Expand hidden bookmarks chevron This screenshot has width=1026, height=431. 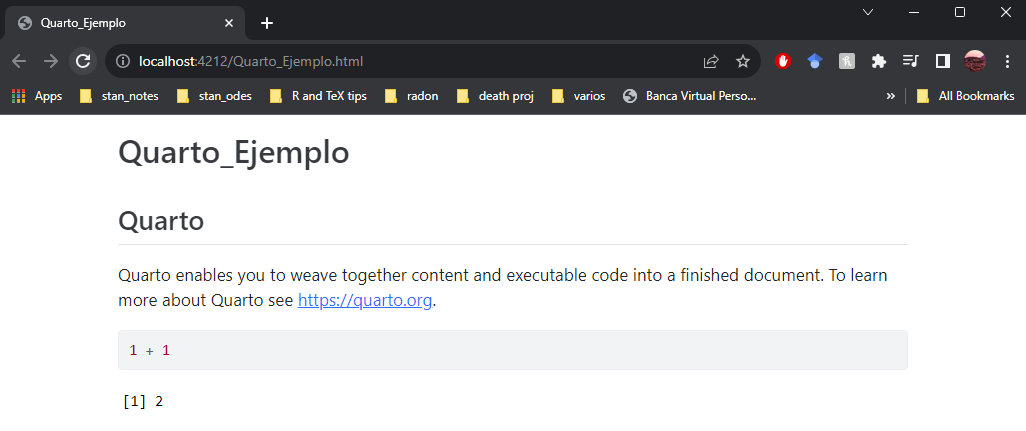coord(891,96)
